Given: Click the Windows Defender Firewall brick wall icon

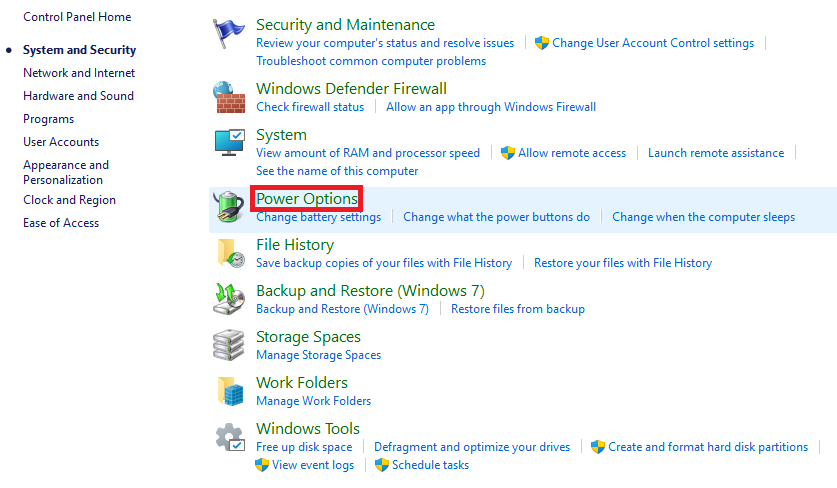Looking at the screenshot, I should (x=229, y=97).
